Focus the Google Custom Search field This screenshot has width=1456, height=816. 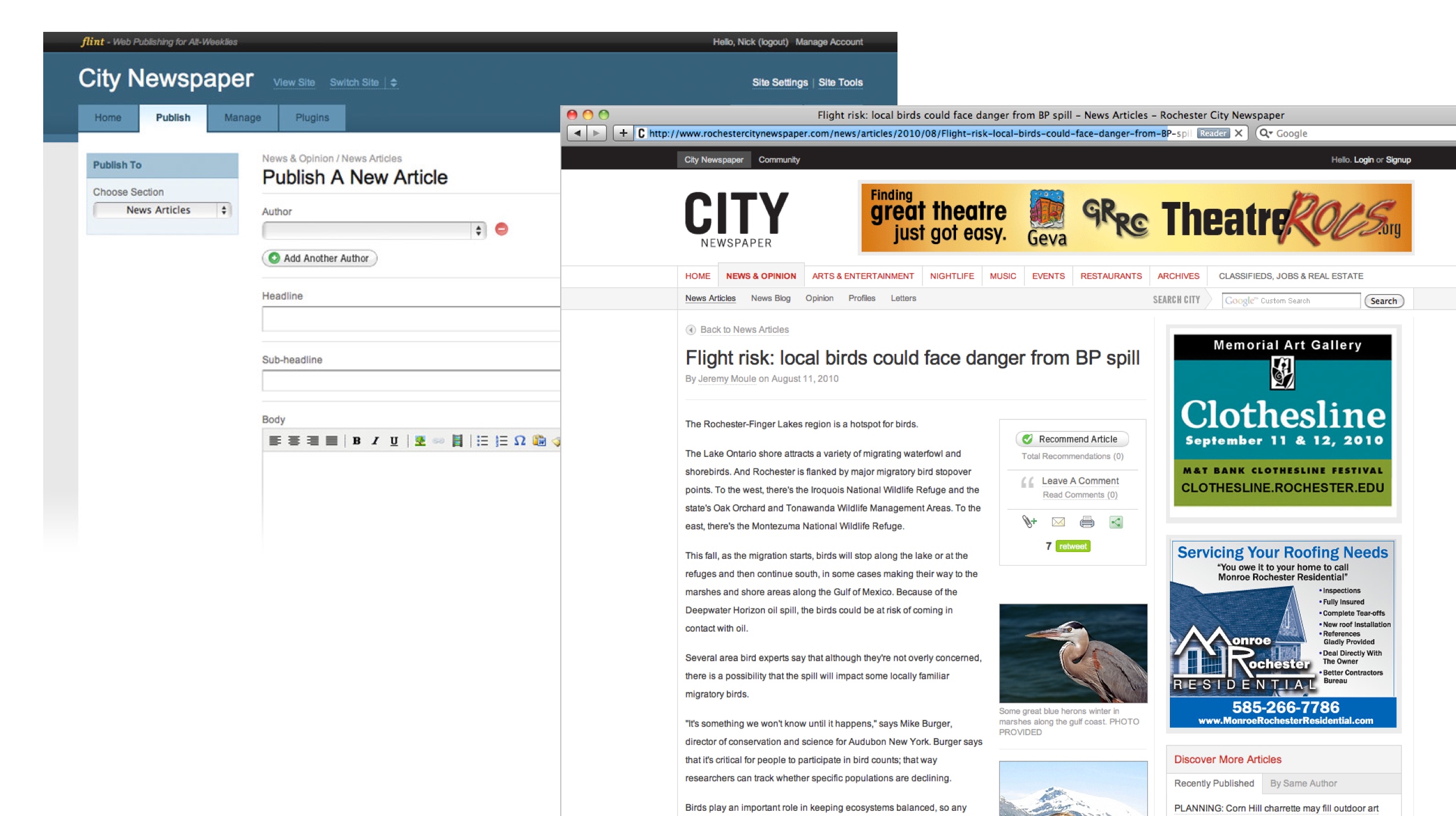[1291, 301]
